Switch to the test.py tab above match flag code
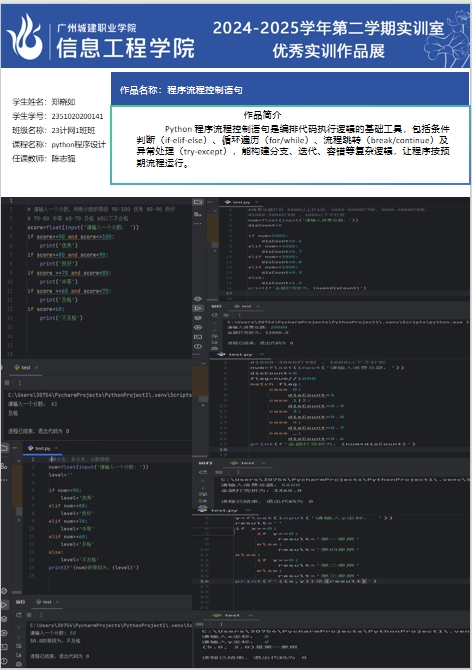Viewport: 472px width, 670px height. [240, 355]
